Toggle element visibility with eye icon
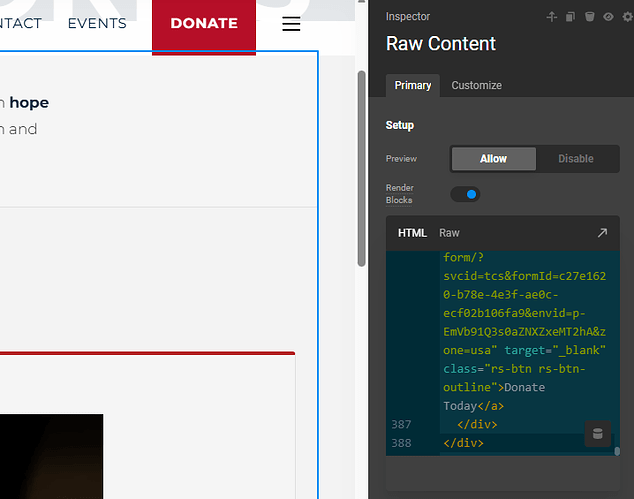The image size is (634, 499). pyautogui.click(x=607, y=17)
